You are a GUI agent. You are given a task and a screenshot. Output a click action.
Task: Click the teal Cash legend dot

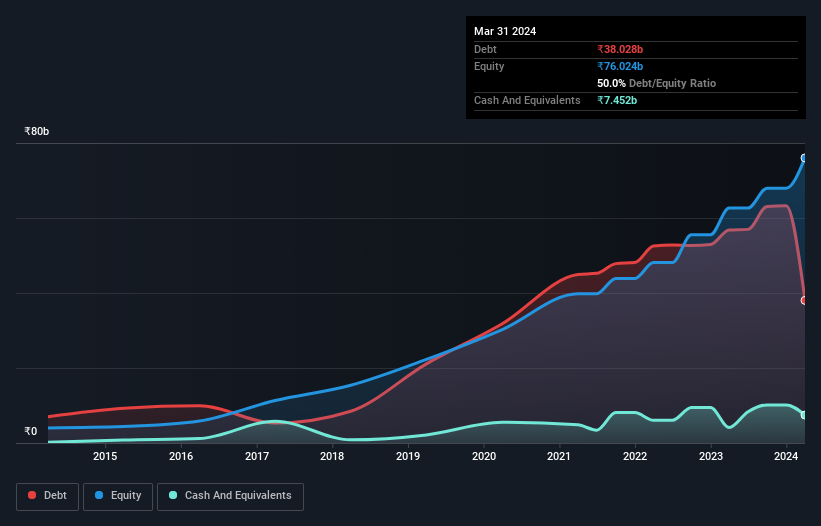coord(173,495)
